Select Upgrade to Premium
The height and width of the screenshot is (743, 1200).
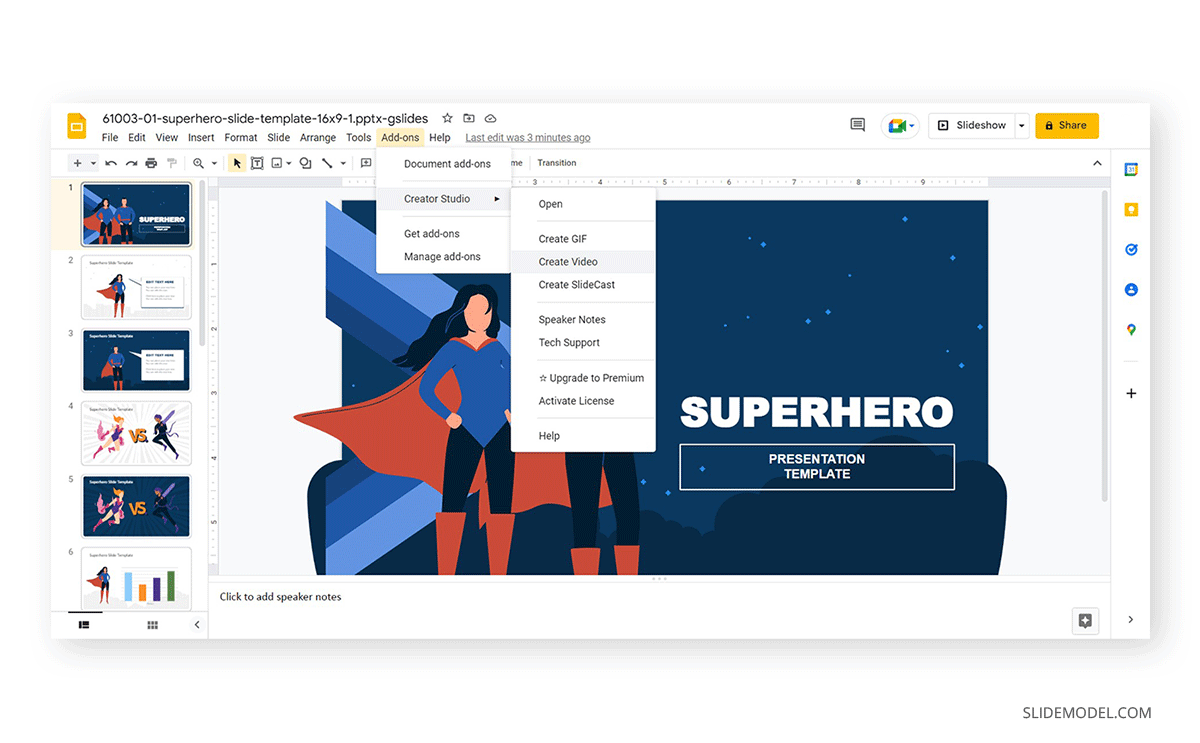[x=583, y=378]
